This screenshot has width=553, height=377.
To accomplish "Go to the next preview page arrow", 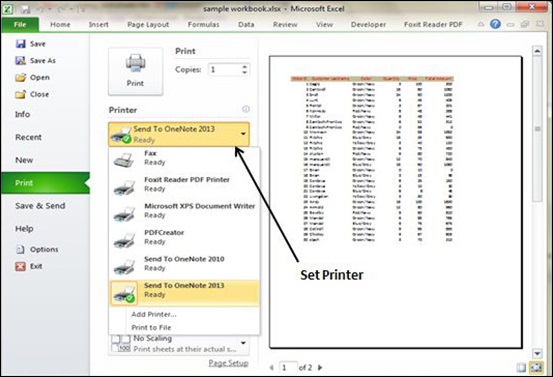I will click(320, 367).
